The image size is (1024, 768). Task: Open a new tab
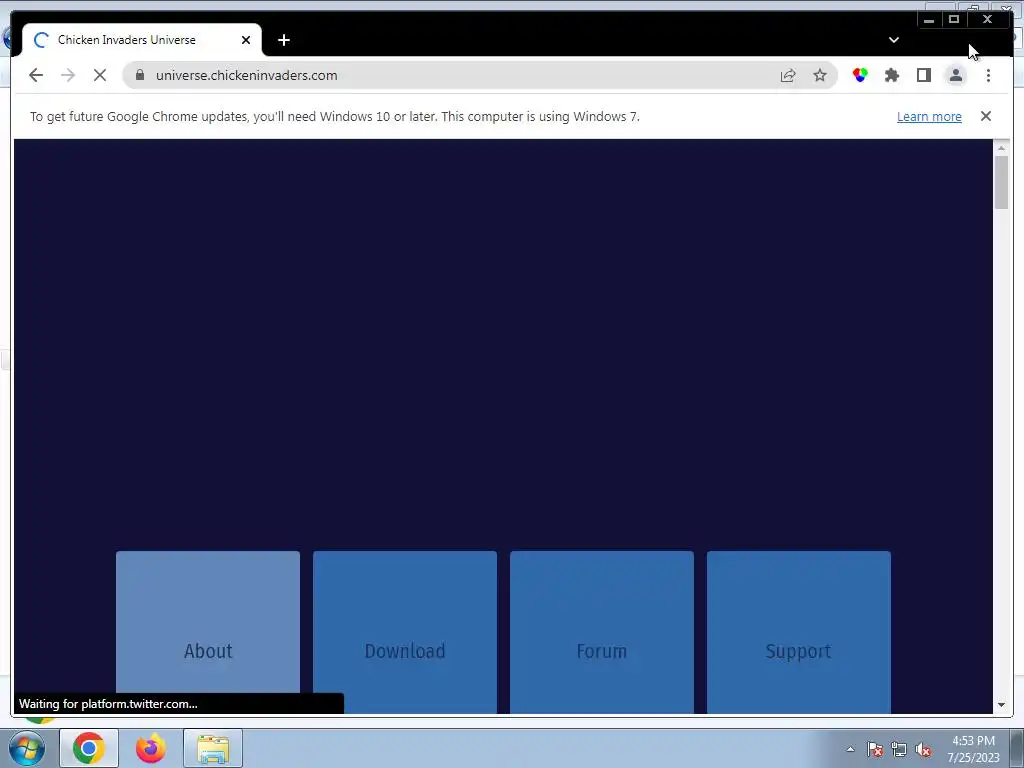pyautogui.click(x=283, y=40)
